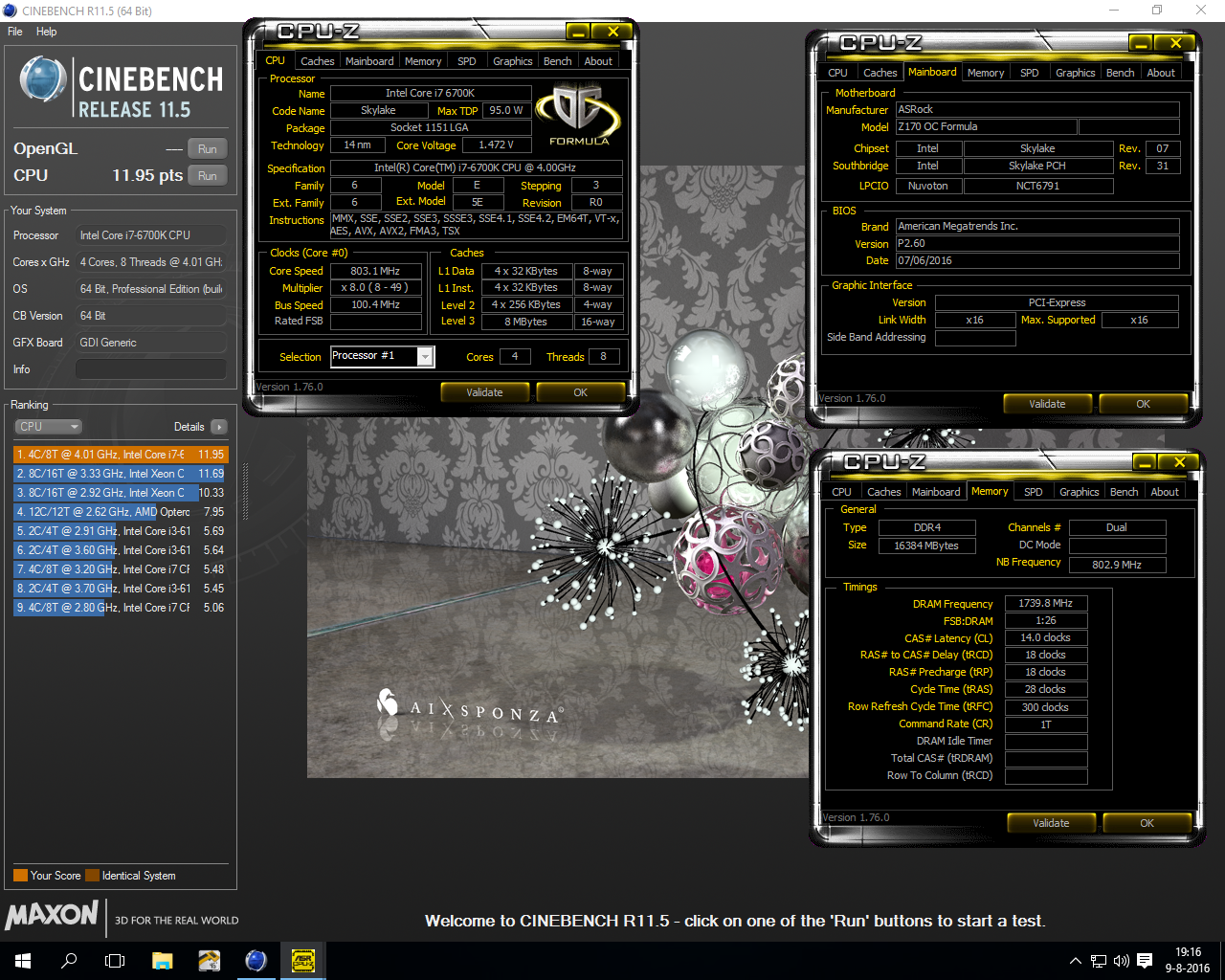The height and width of the screenshot is (980, 1225).
Task: Open SPD tab in the Mainboard CPU-Z window
Action: [1030, 73]
